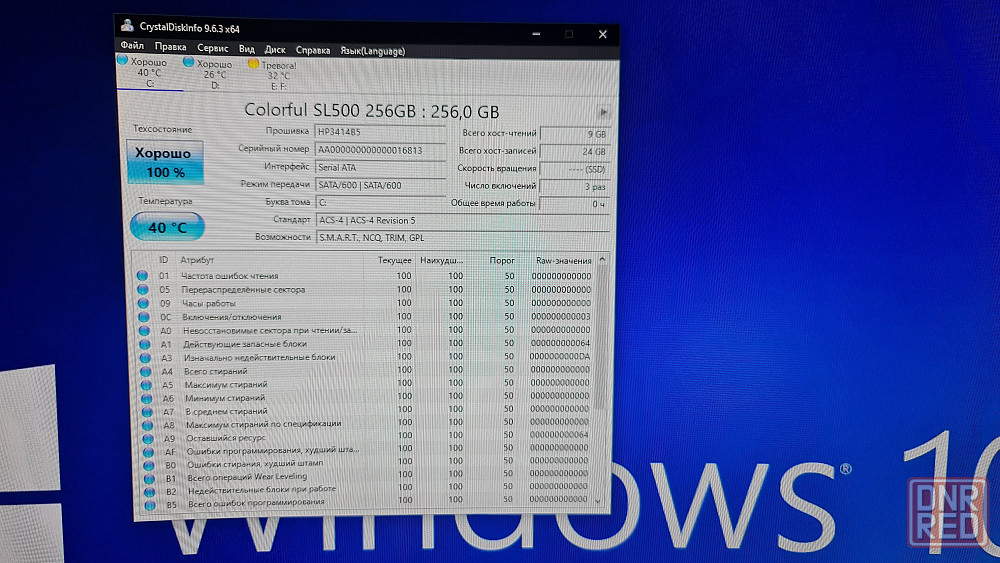1000x563 pixels.
Task: Click the Raw-значения column header
Action: pos(564,261)
